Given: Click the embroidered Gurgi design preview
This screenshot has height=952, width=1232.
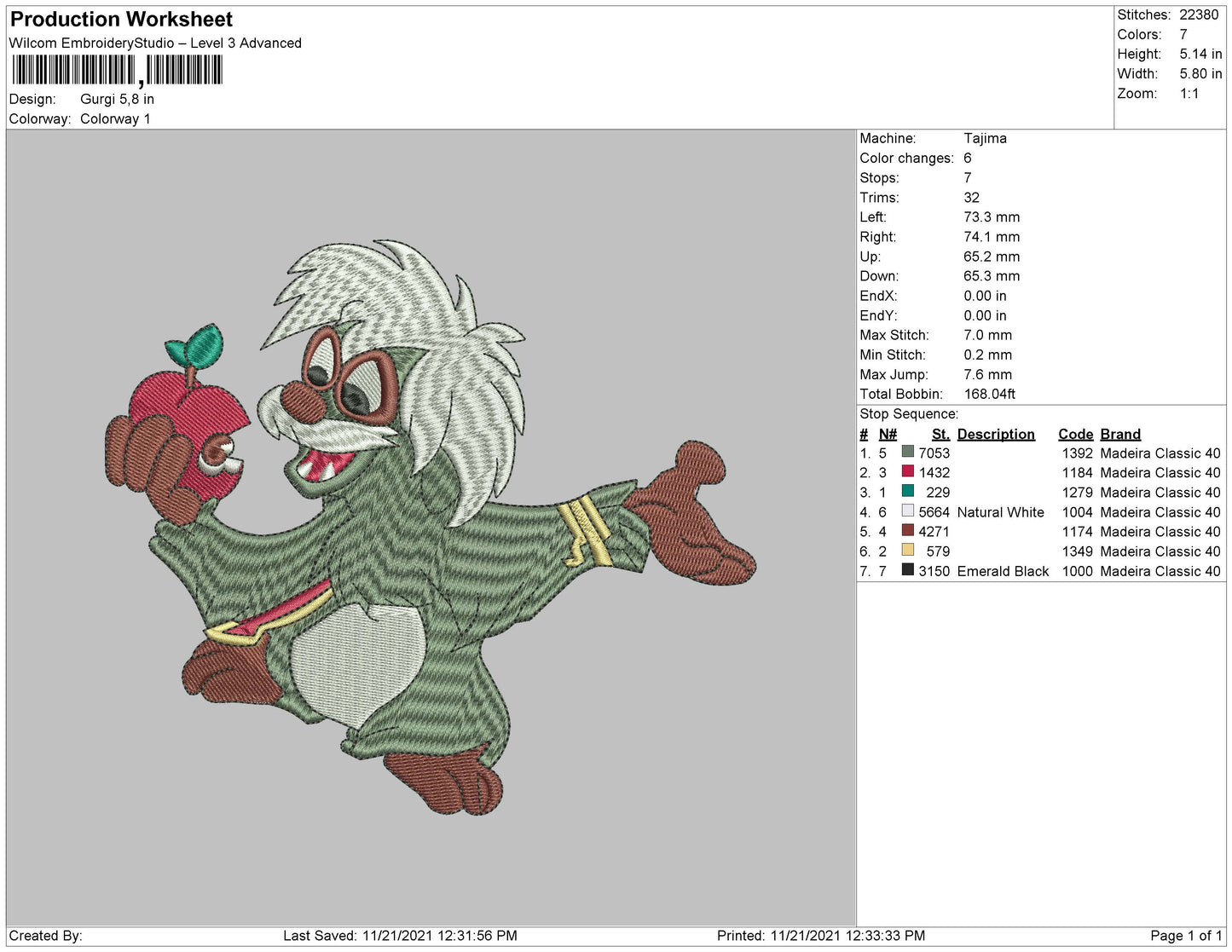Looking at the screenshot, I should [431, 527].
